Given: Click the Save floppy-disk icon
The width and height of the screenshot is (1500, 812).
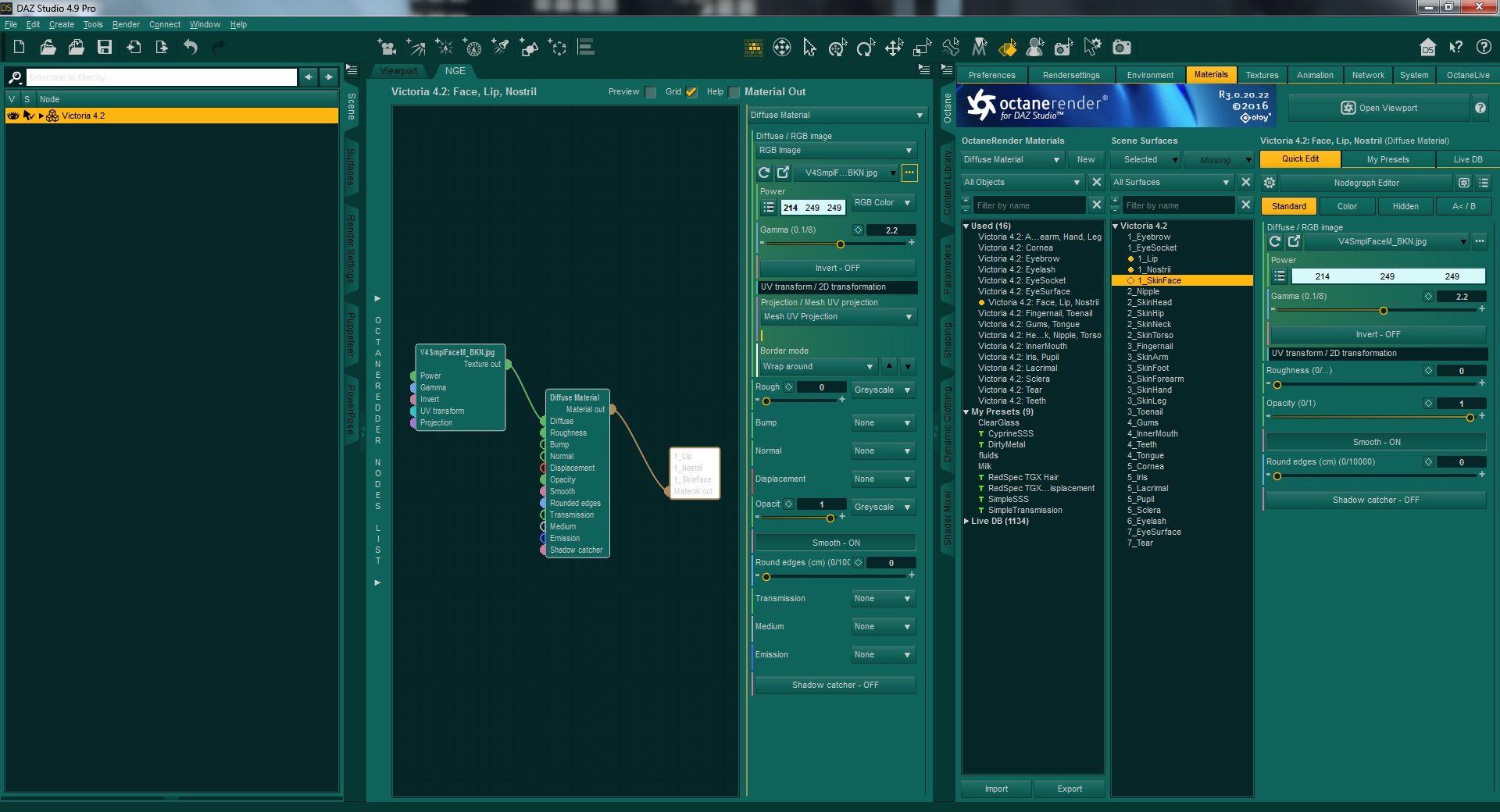Looking at the screenshot, I should pyautogui.click(x=105, y=47).
